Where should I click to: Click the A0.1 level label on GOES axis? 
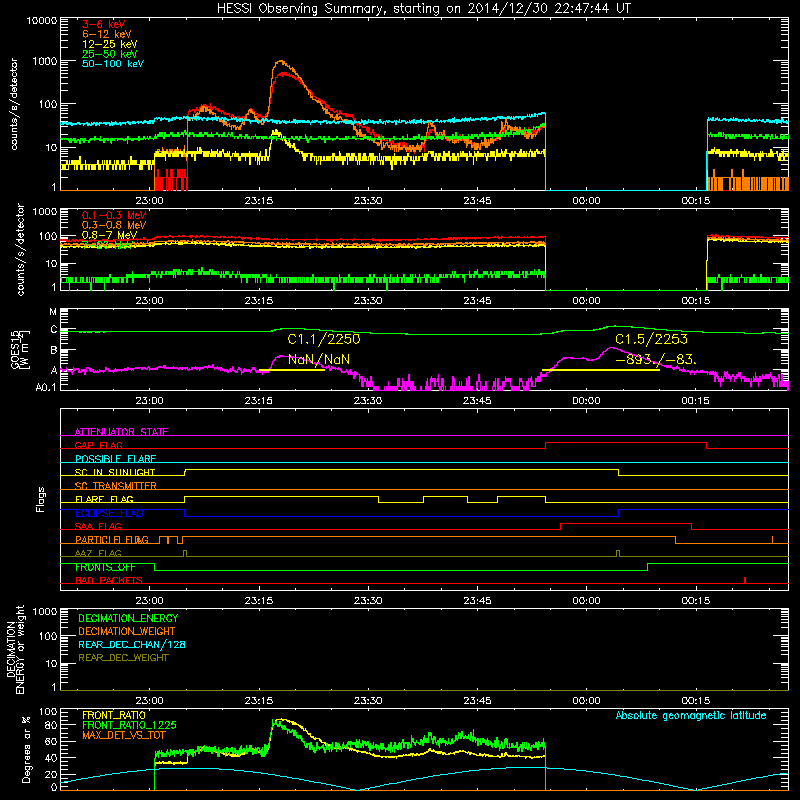click(46, 387)
